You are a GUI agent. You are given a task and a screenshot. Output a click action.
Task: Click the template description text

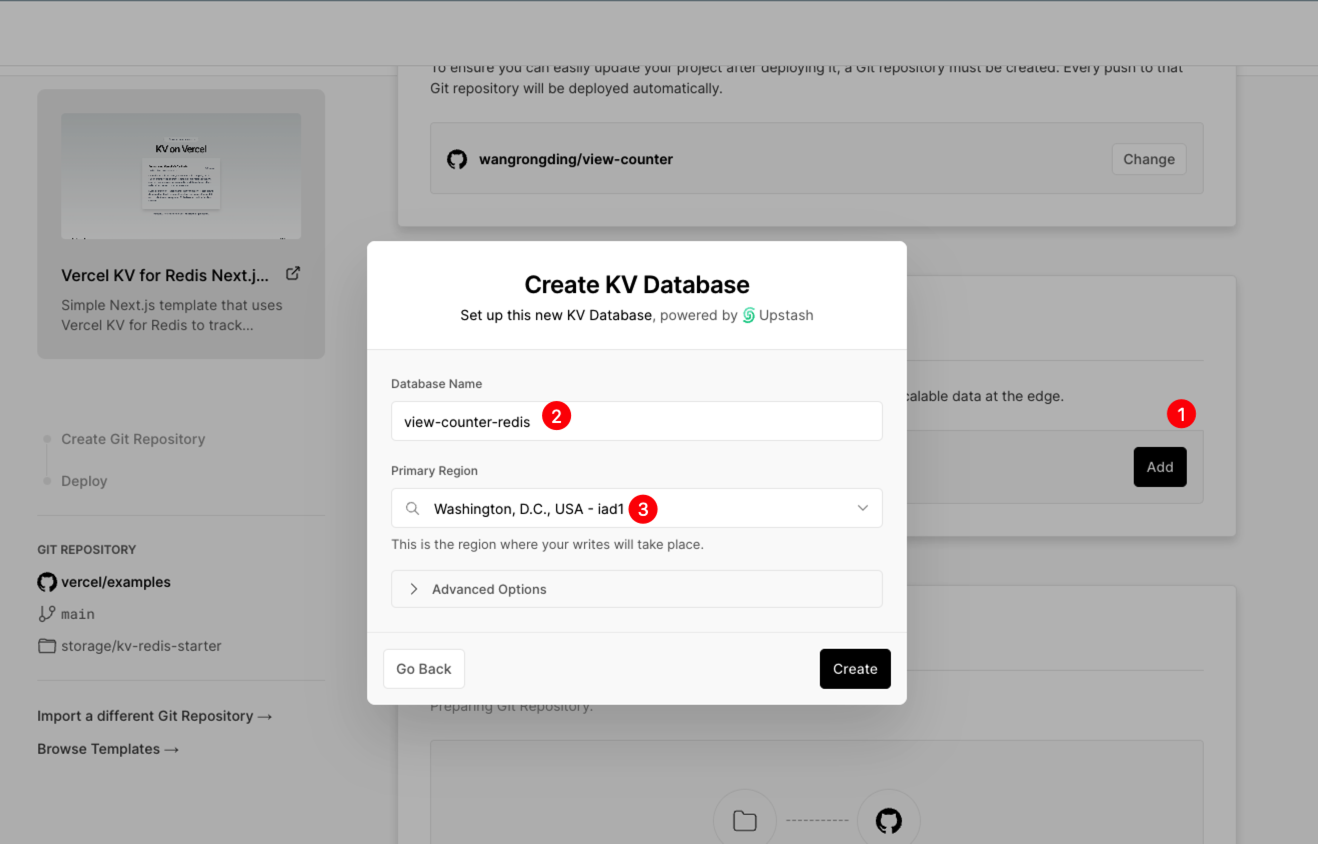point(172,315)
